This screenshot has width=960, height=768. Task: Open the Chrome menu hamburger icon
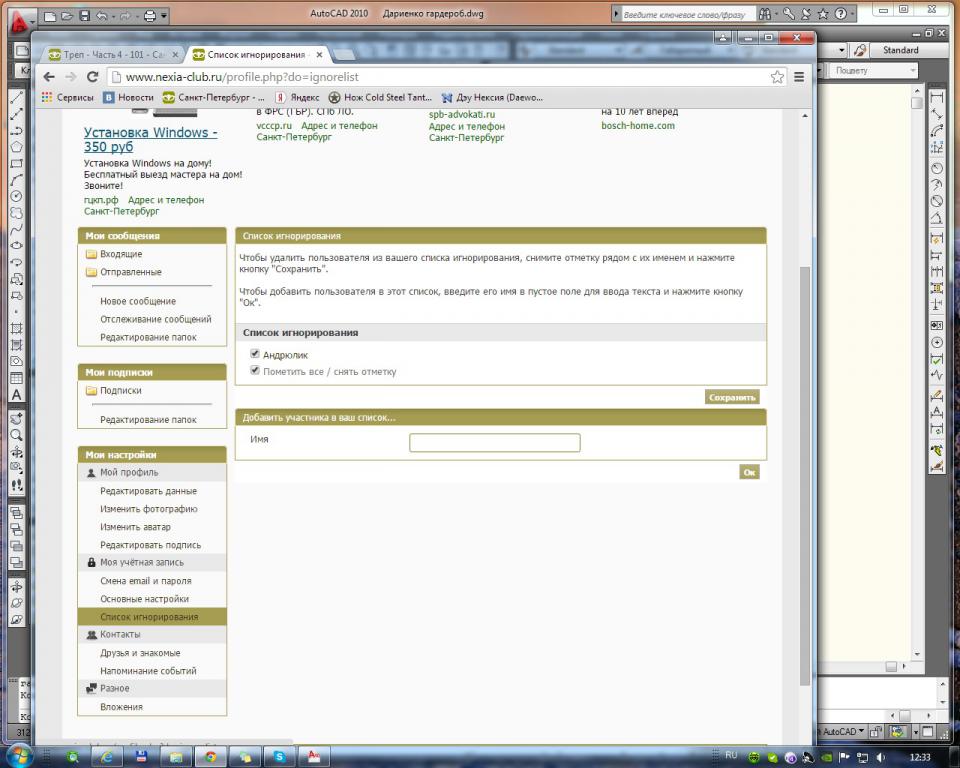tap(799, 77)
